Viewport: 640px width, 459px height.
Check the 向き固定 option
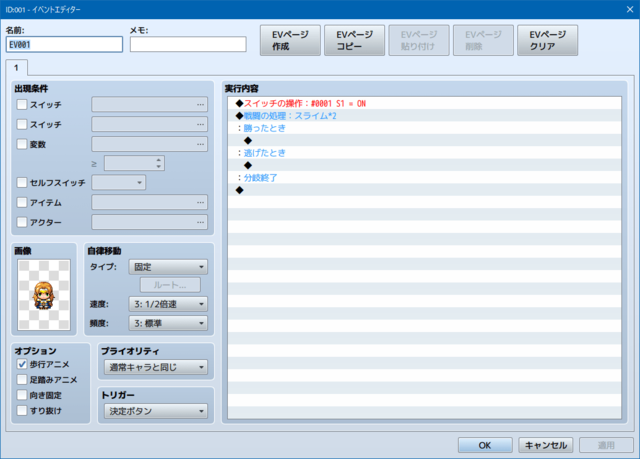pyautogui.click(x=22, y=395)
